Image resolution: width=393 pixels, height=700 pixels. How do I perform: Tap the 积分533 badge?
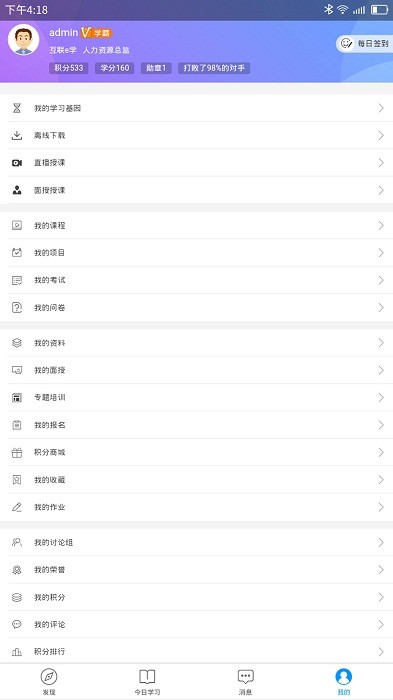point(69,68)
